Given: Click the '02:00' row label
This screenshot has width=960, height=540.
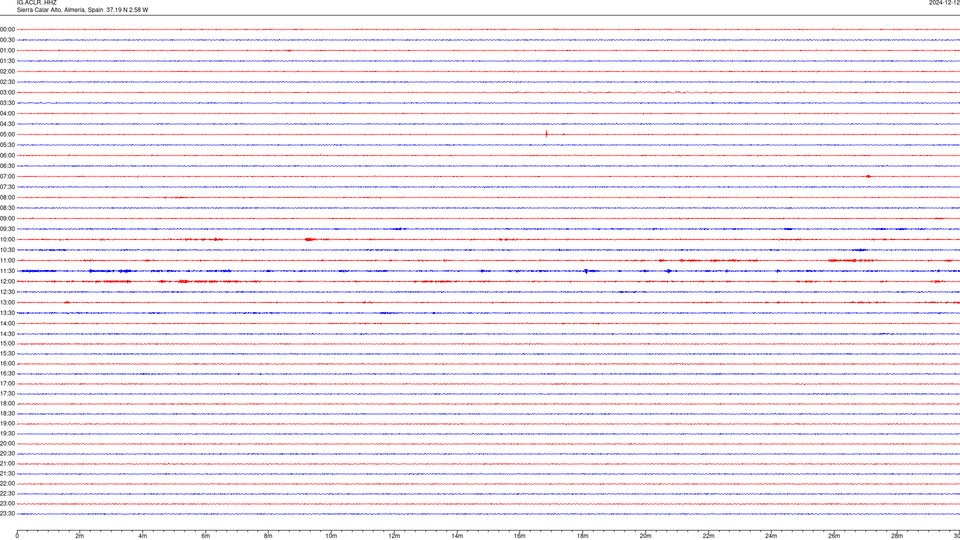Looking at the screenshot, I should tap(7, 72).
